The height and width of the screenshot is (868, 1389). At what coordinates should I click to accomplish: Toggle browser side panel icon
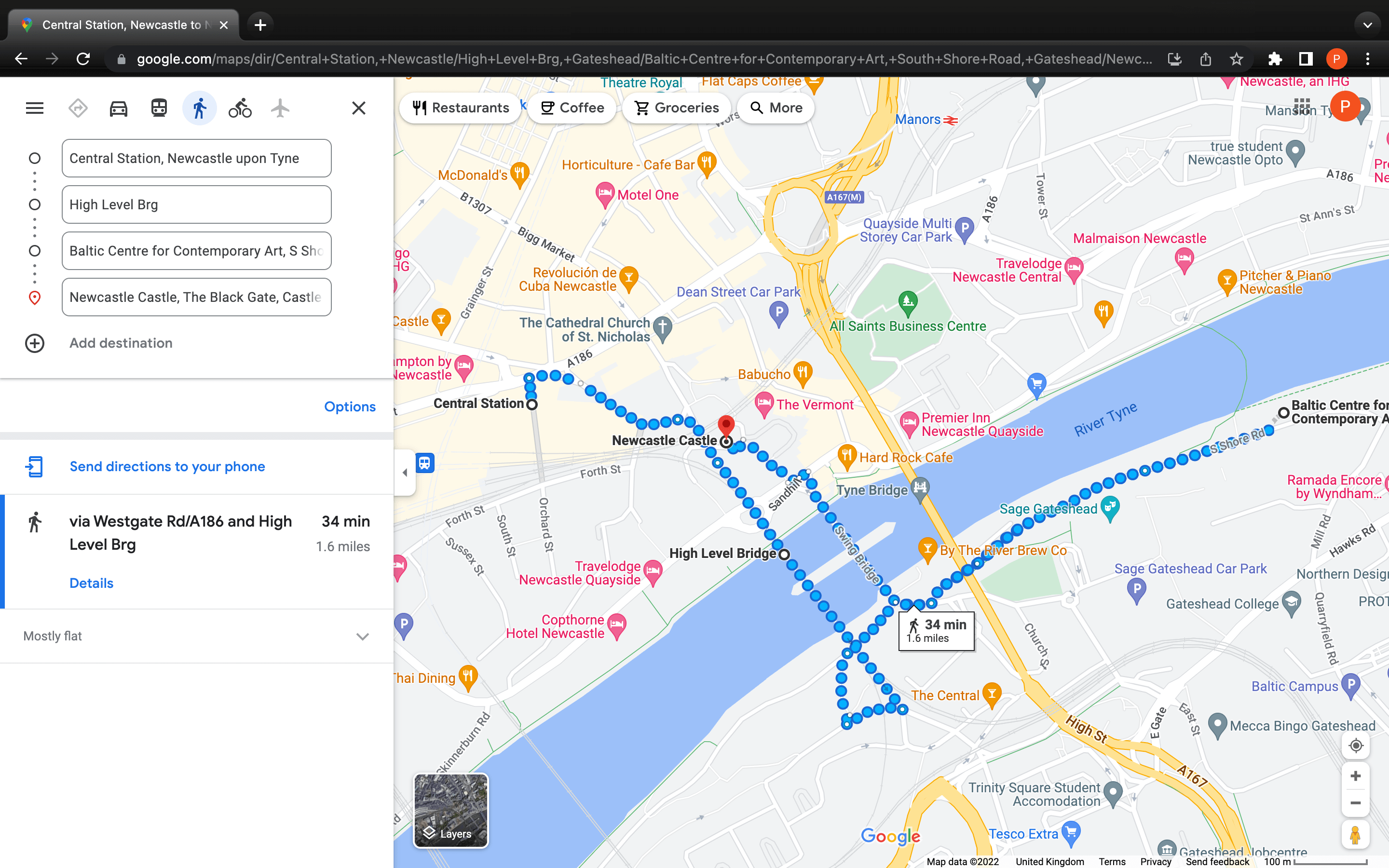tap(1306, 58)
